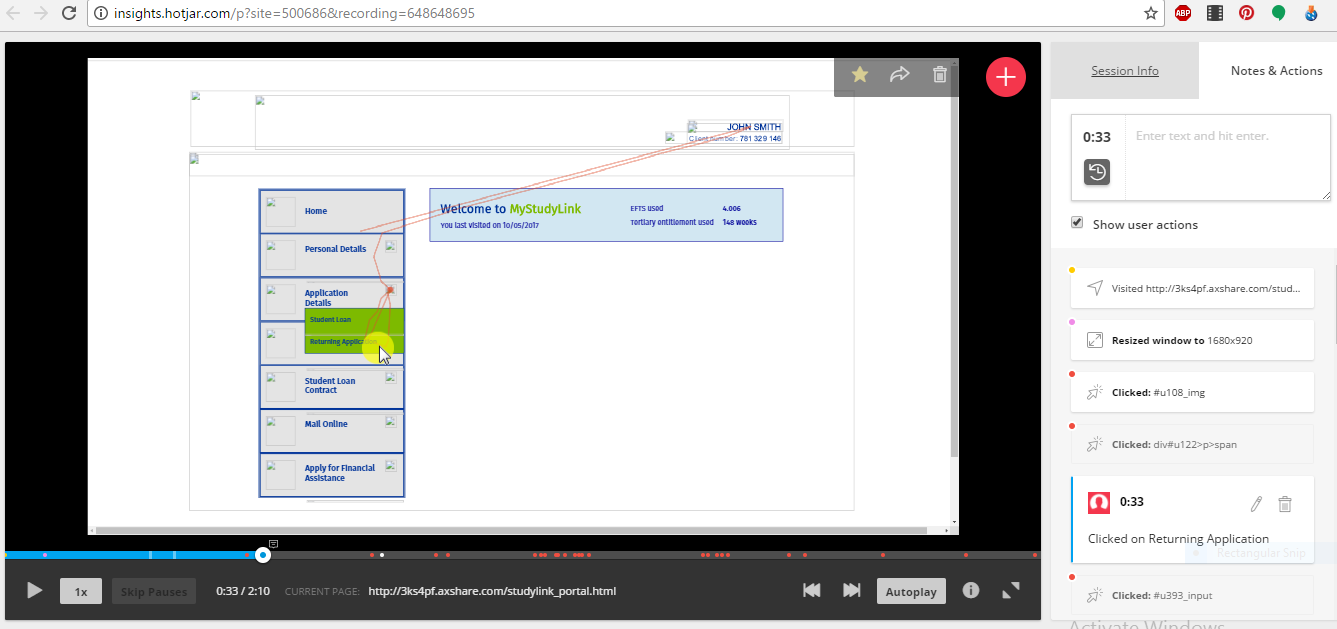Viewport: 1337px width, 629px height.
Task: Click the current page URL text
Action: [492, 591]
